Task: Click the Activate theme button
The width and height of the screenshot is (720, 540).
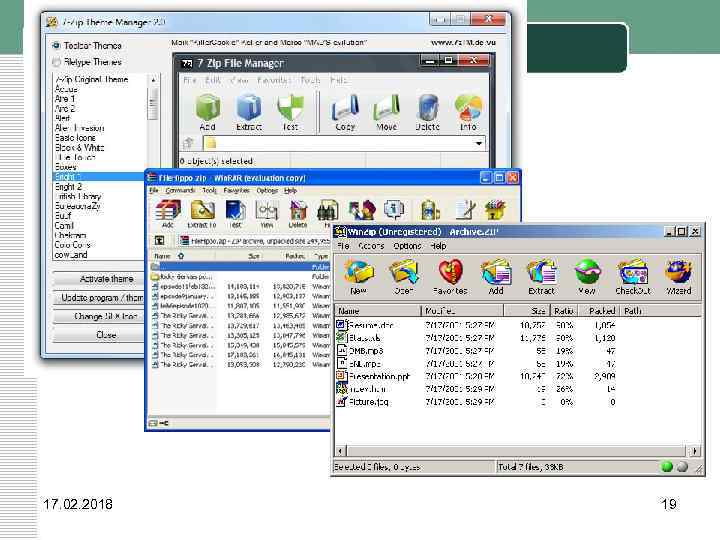Action: [99, 279]
